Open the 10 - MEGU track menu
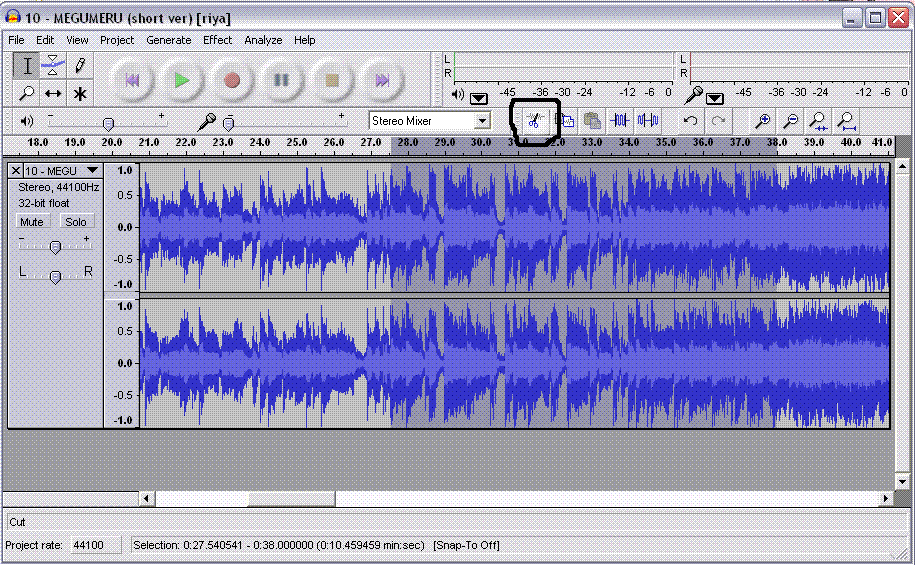Viewport: 915px width, 565px height. 92,171
